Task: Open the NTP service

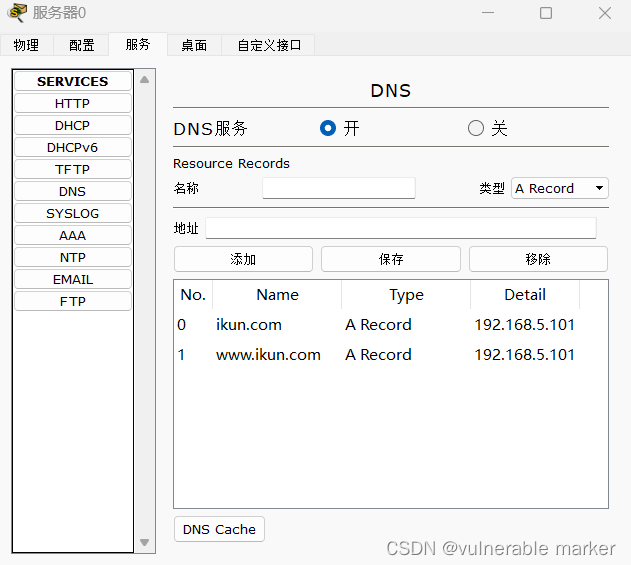Action: click(73, 257)
